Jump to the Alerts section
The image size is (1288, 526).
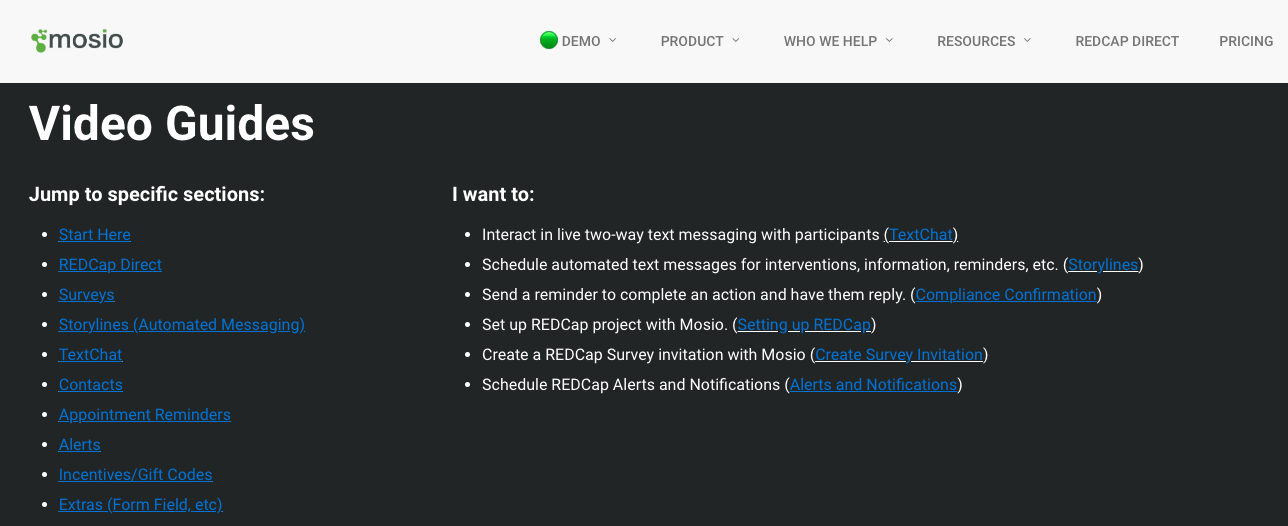tap(79, 444)
